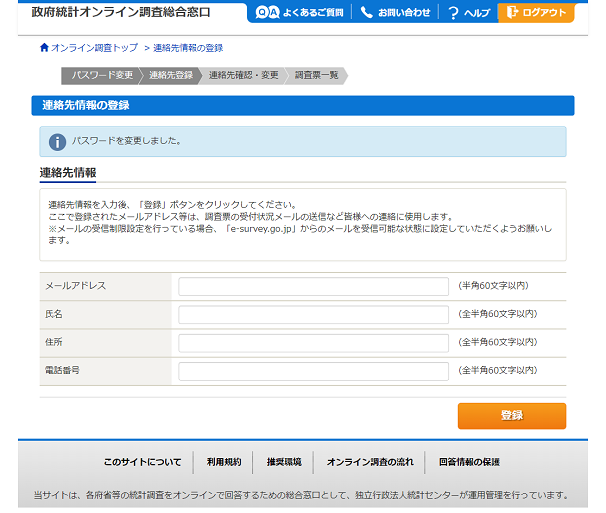Click the blue info icon in notice
Viewport: 606px width, 513px height.
(57, 141)
